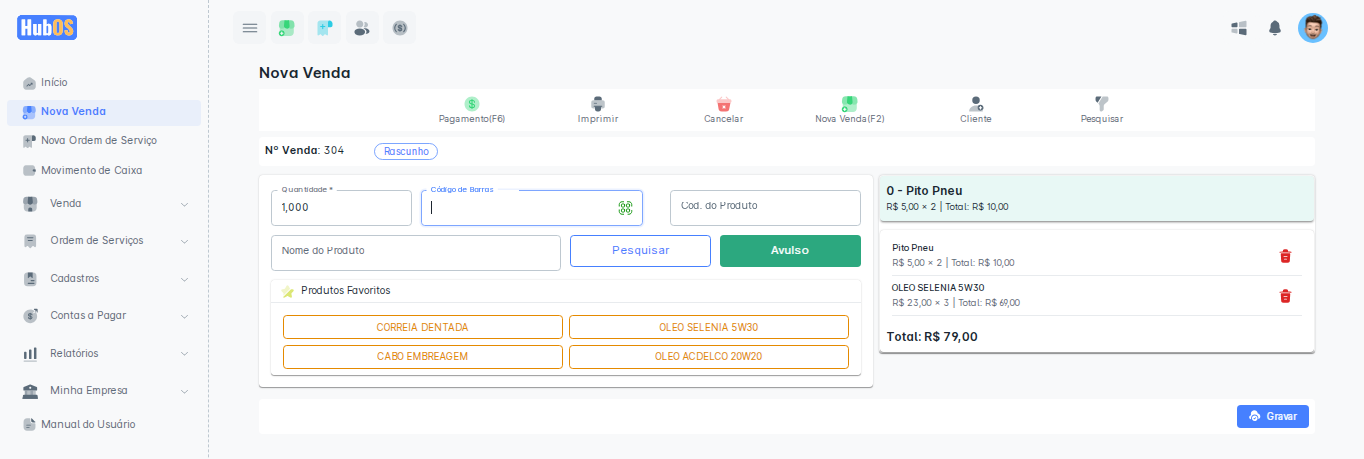Expand the Venda sidebar menu
Screen dimensions: 1364x459
(x=104, y=204)
